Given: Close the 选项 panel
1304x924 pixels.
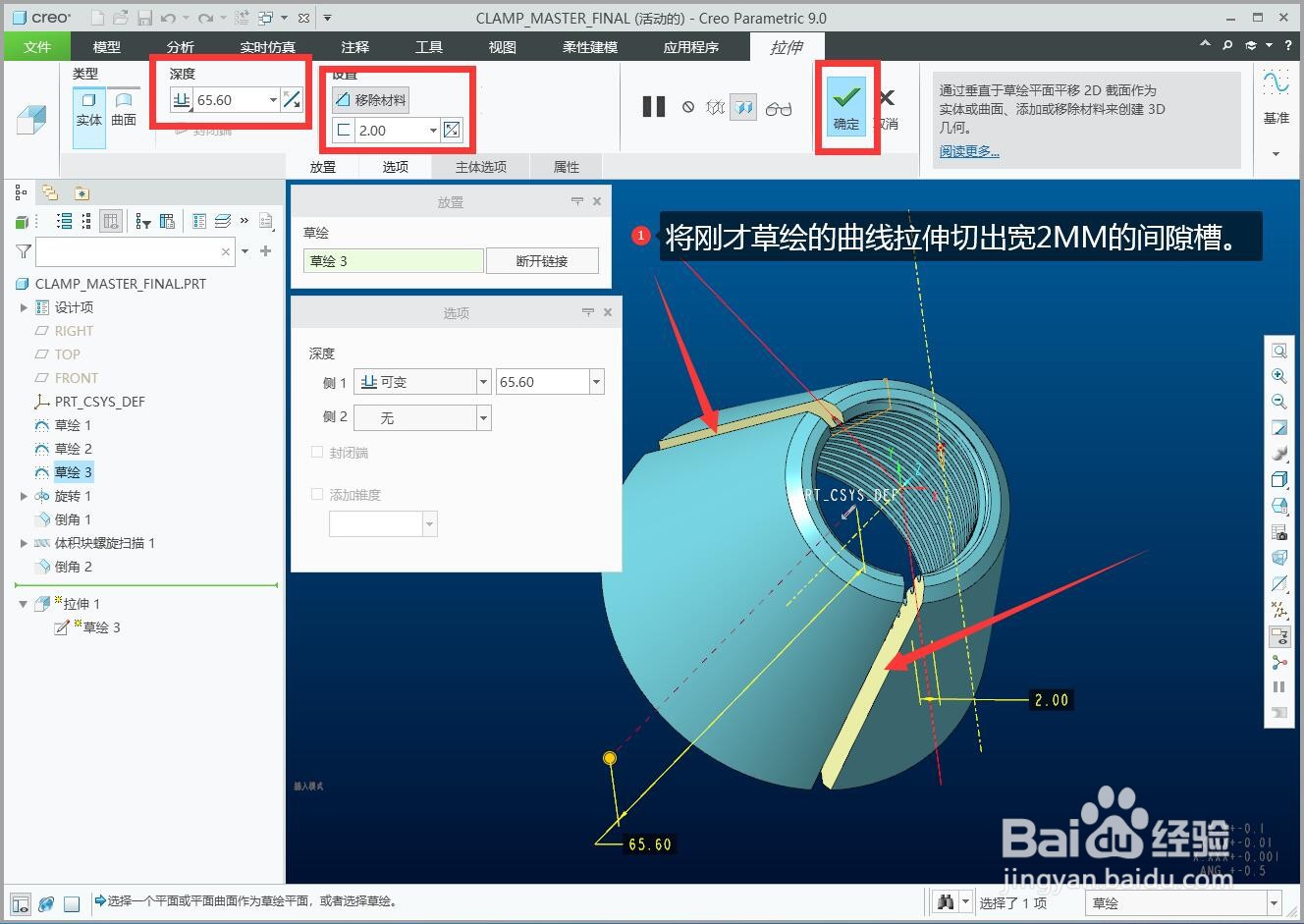Looking at the screenshot, I should (608, 312).
